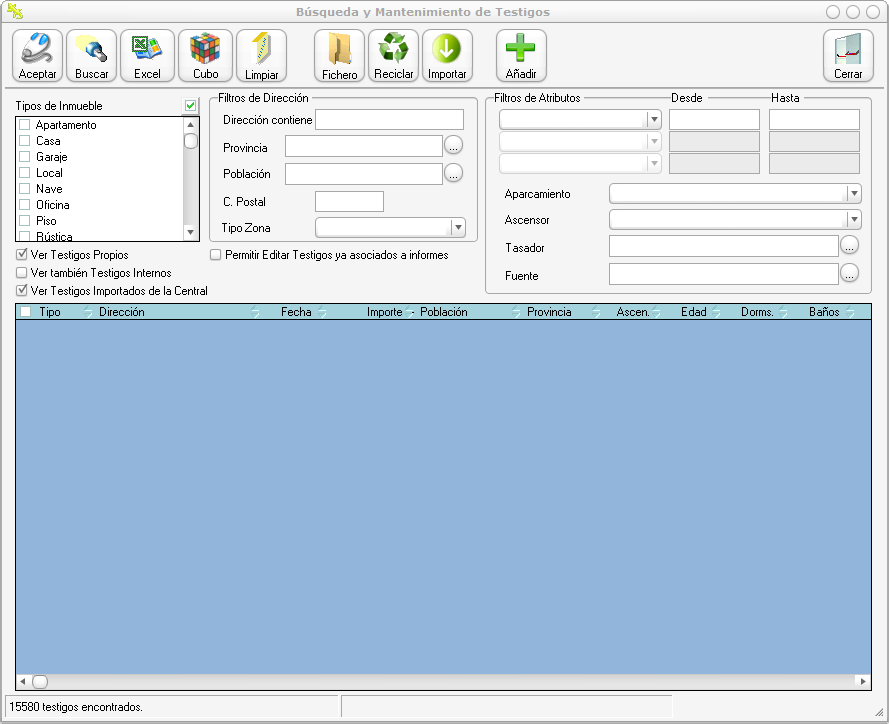This screenshot has height=724, width=889.
Task: Enable Ver también Testigos Internos
Action: tap(23, 272)
